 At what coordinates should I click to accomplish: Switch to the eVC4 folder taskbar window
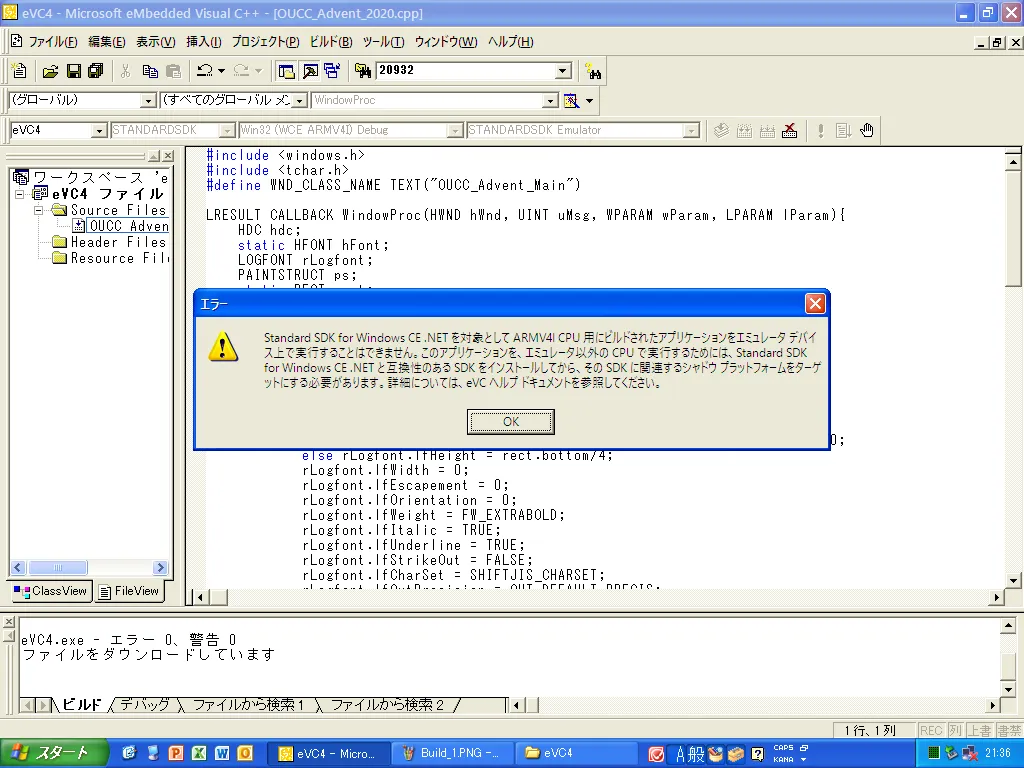[577, 753]
